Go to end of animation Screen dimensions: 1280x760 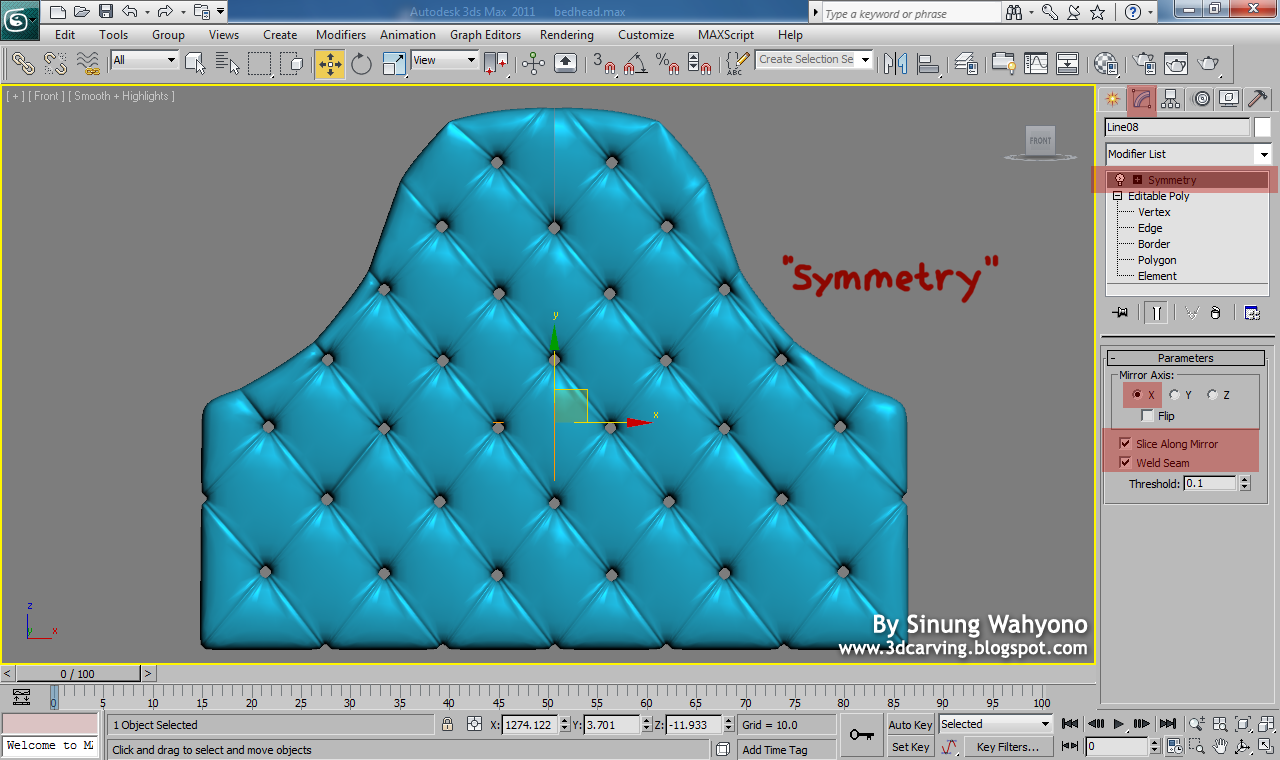click(1166, 724)
